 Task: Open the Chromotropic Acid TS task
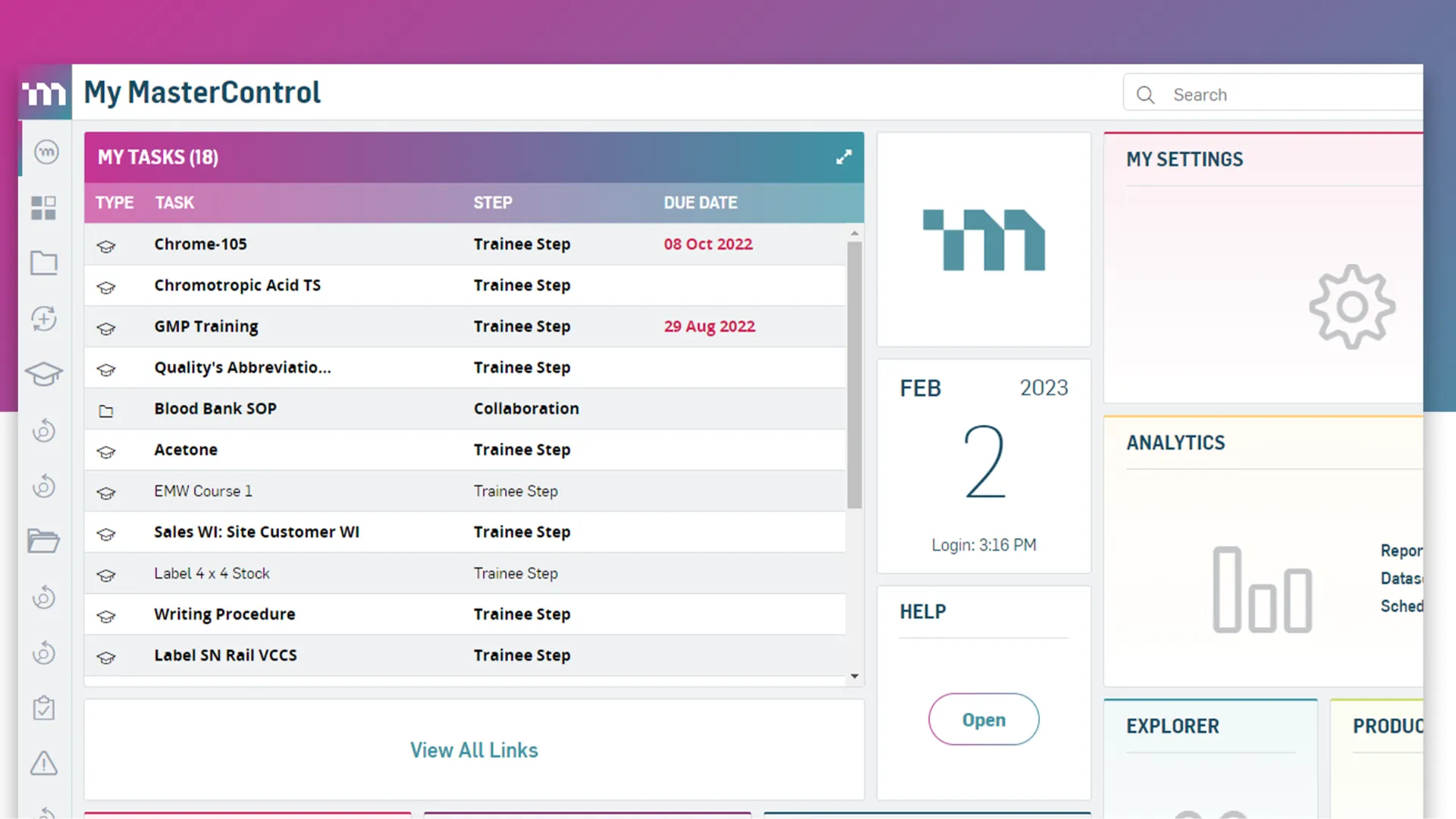(x=237, y=285)
